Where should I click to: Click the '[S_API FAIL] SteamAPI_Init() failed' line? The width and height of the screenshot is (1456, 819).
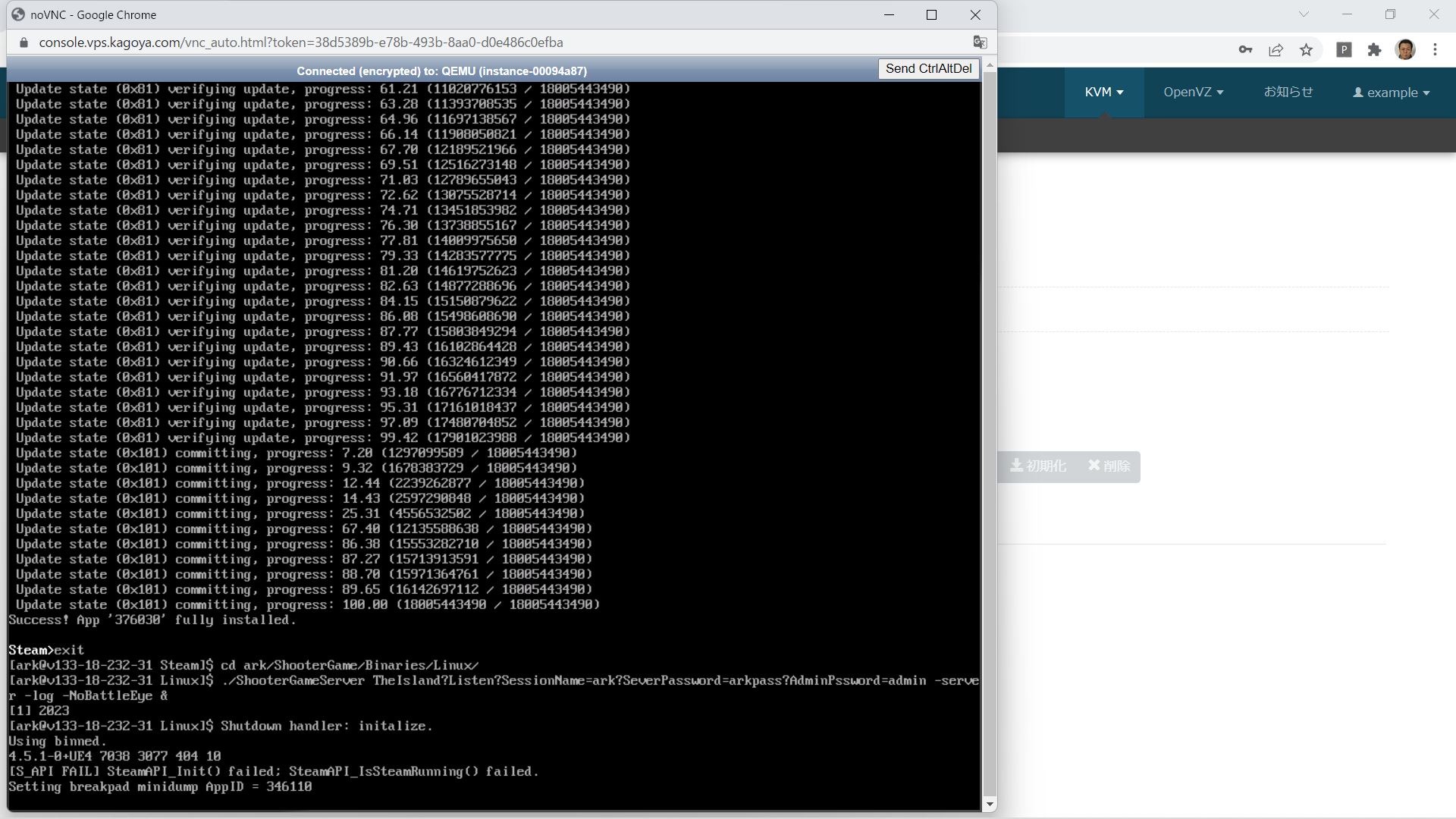pyautogui.click(x=274, y=771)
